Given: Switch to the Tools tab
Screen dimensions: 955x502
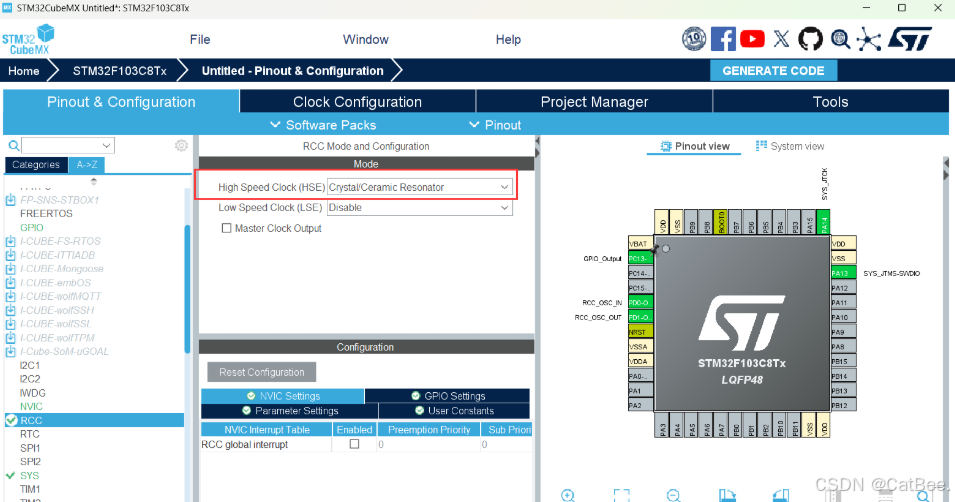Looking at the screenshot, I should [x=831, y=102].
